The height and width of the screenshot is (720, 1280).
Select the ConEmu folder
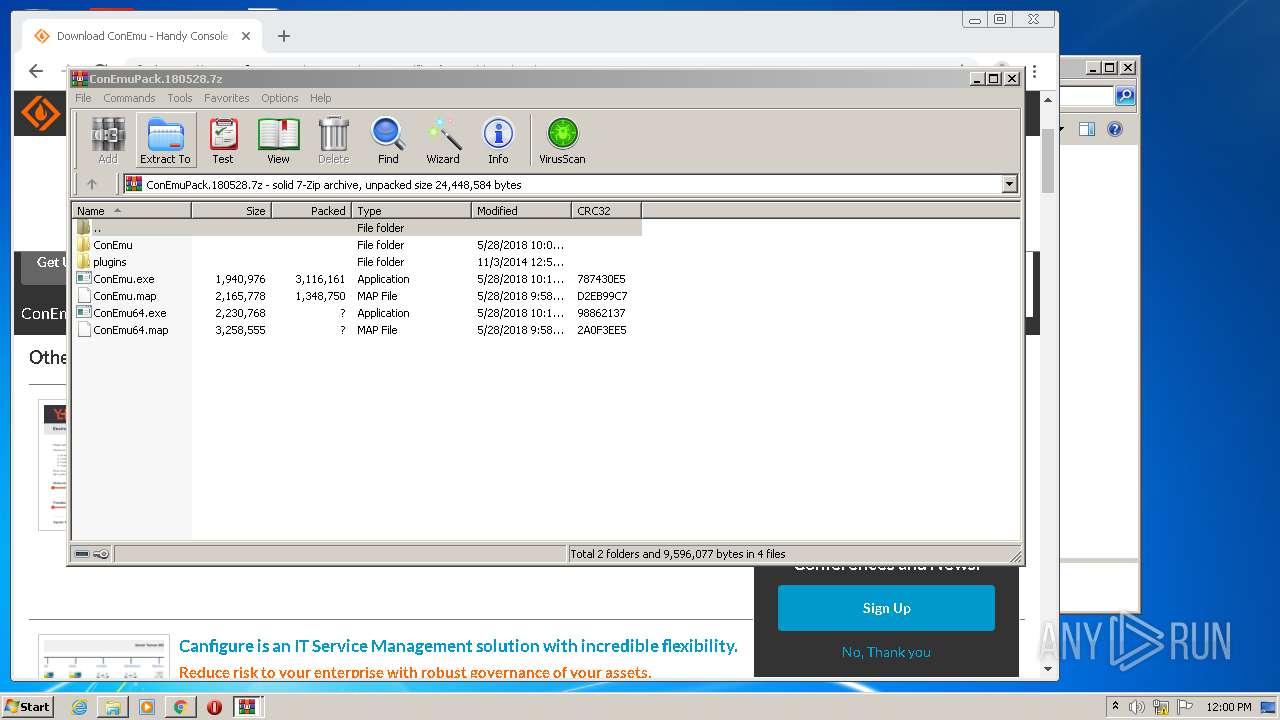tap(356, 245)
